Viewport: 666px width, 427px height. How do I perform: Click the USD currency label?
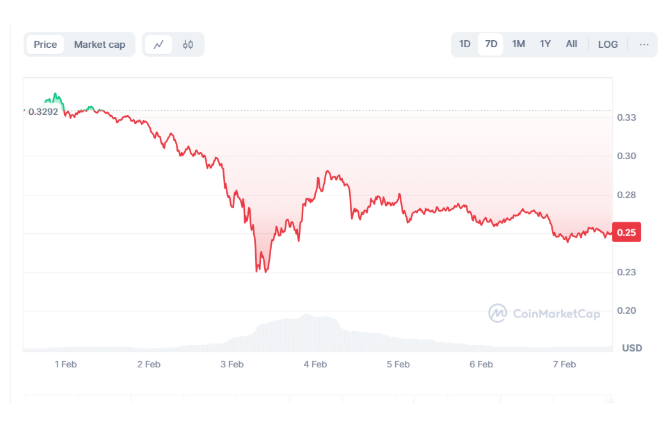[x=631, y=348]
